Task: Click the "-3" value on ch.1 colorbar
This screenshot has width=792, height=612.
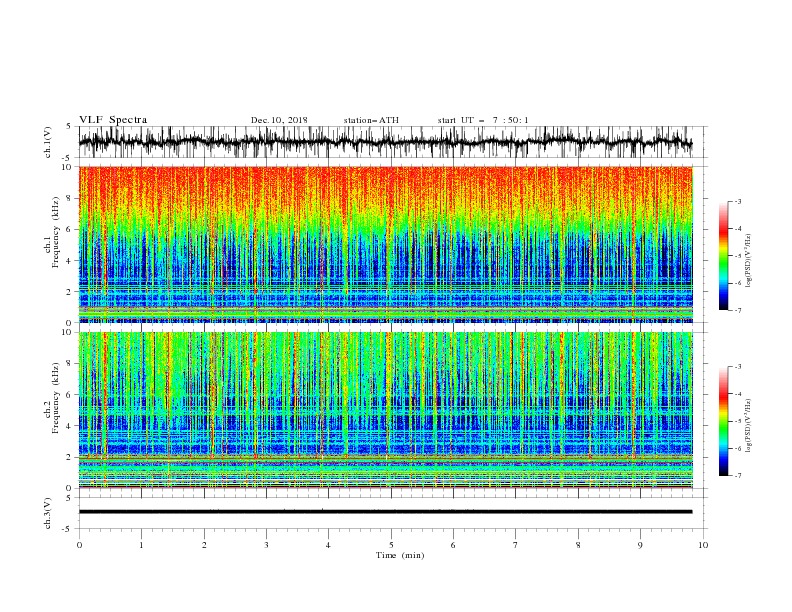Action: (x=737, y=201)
